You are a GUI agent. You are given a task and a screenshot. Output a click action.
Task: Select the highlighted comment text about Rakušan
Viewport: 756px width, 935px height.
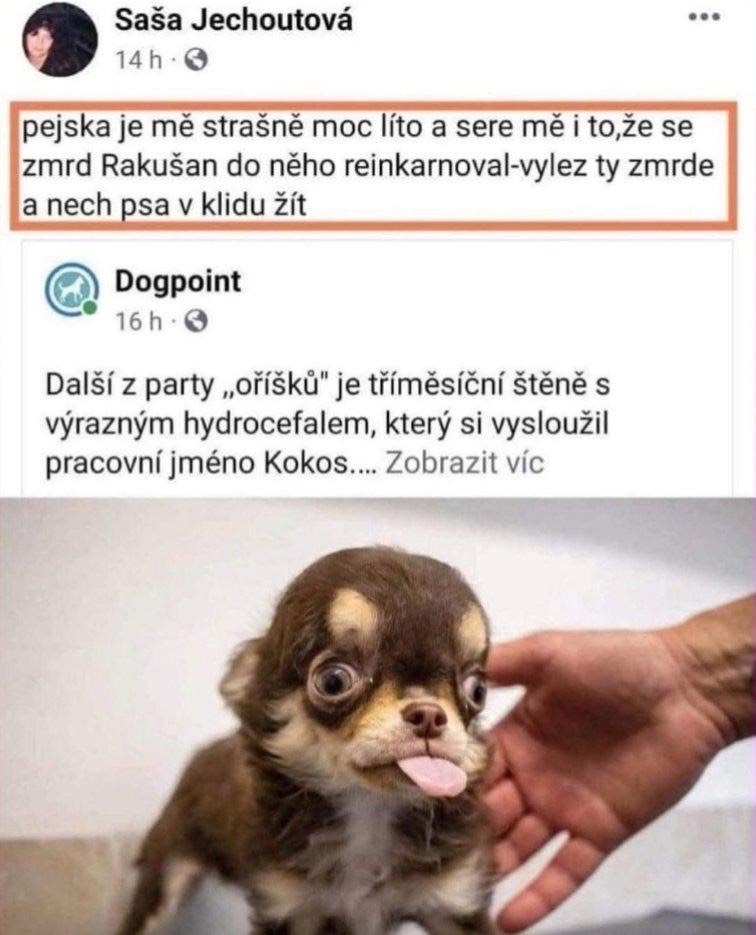click(368, 166)
